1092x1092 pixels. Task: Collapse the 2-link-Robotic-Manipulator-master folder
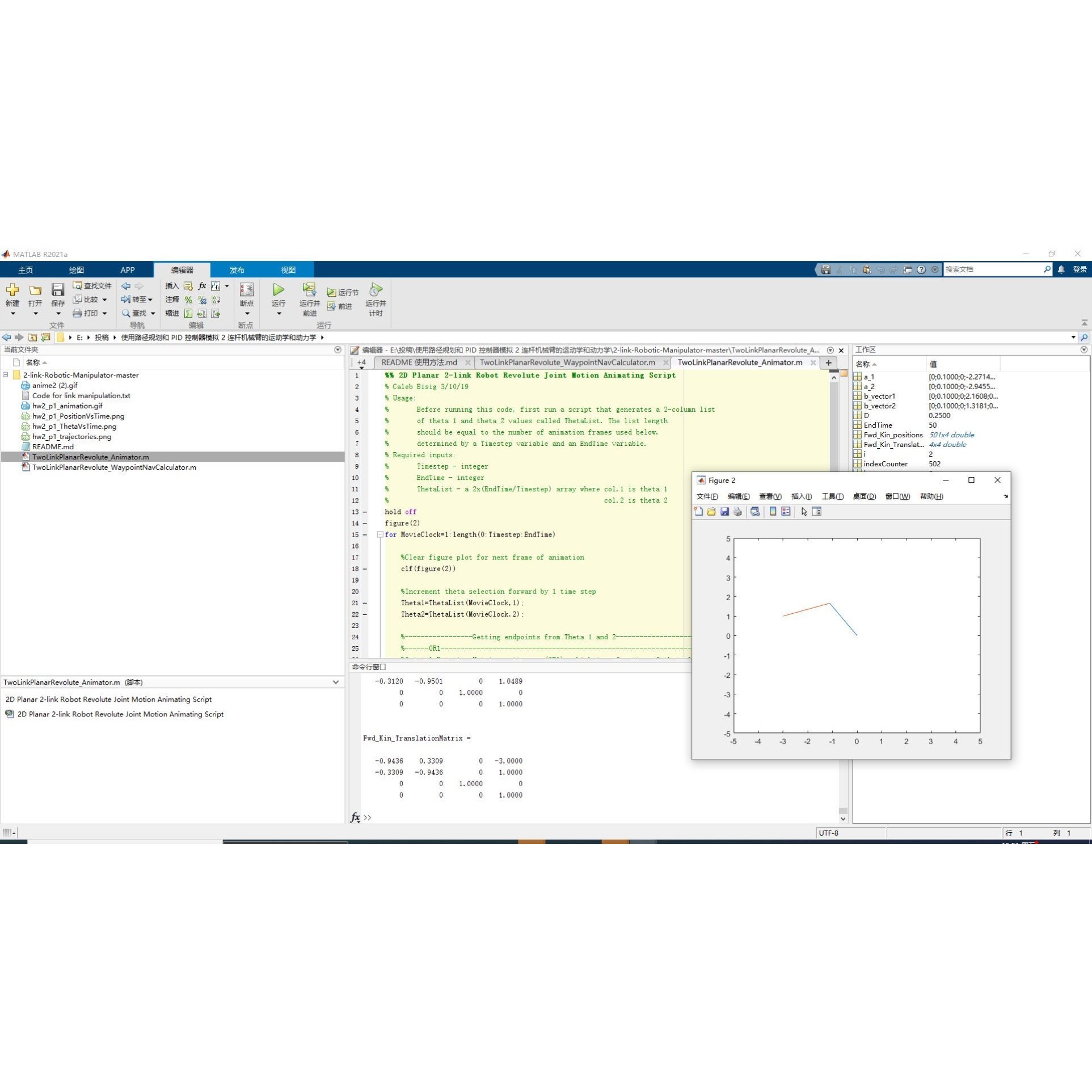pyautogui.click(x=6, y=375)
